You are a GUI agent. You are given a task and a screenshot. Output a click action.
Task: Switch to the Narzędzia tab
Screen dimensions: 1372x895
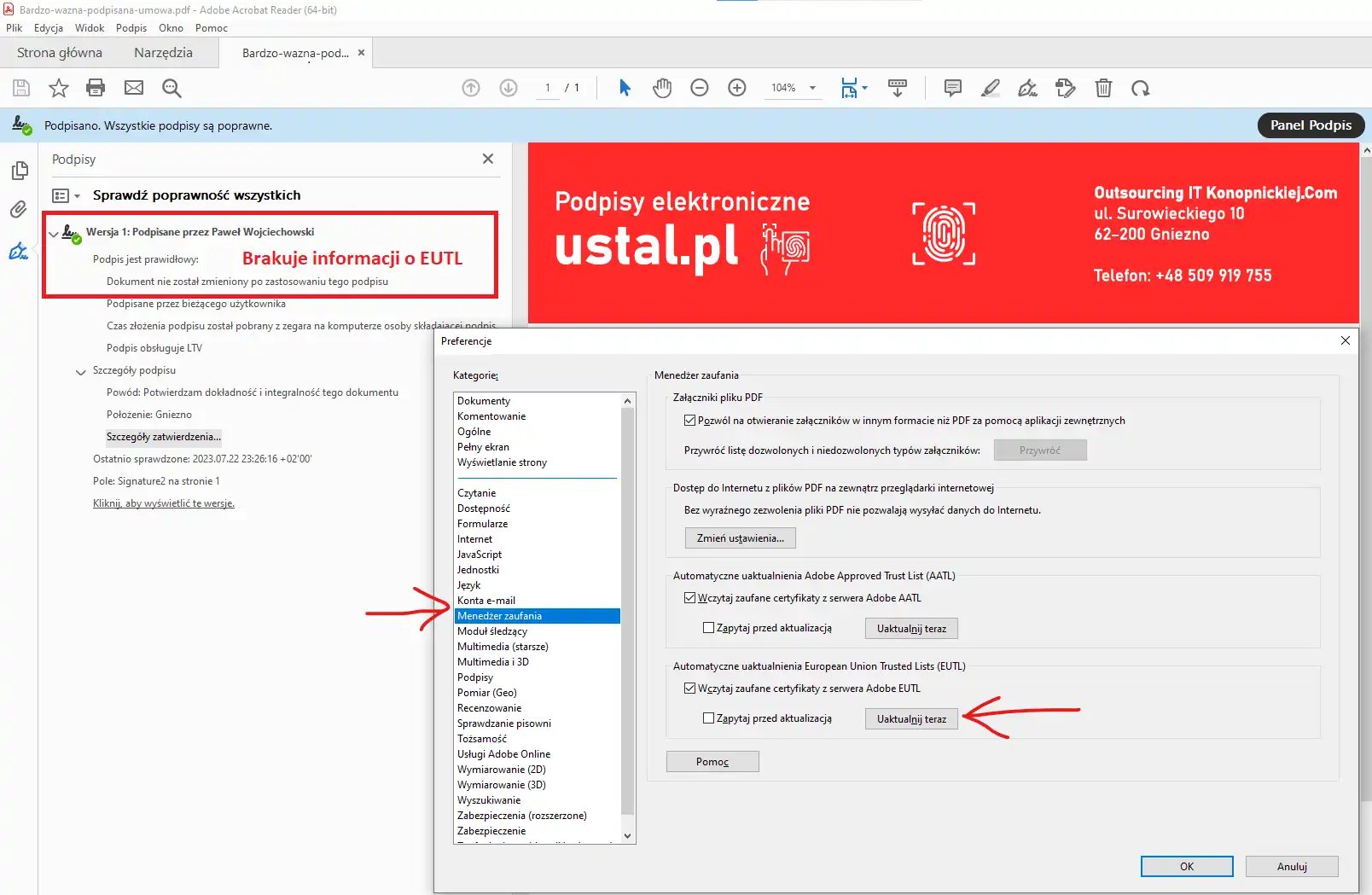(x=163, y=53)
